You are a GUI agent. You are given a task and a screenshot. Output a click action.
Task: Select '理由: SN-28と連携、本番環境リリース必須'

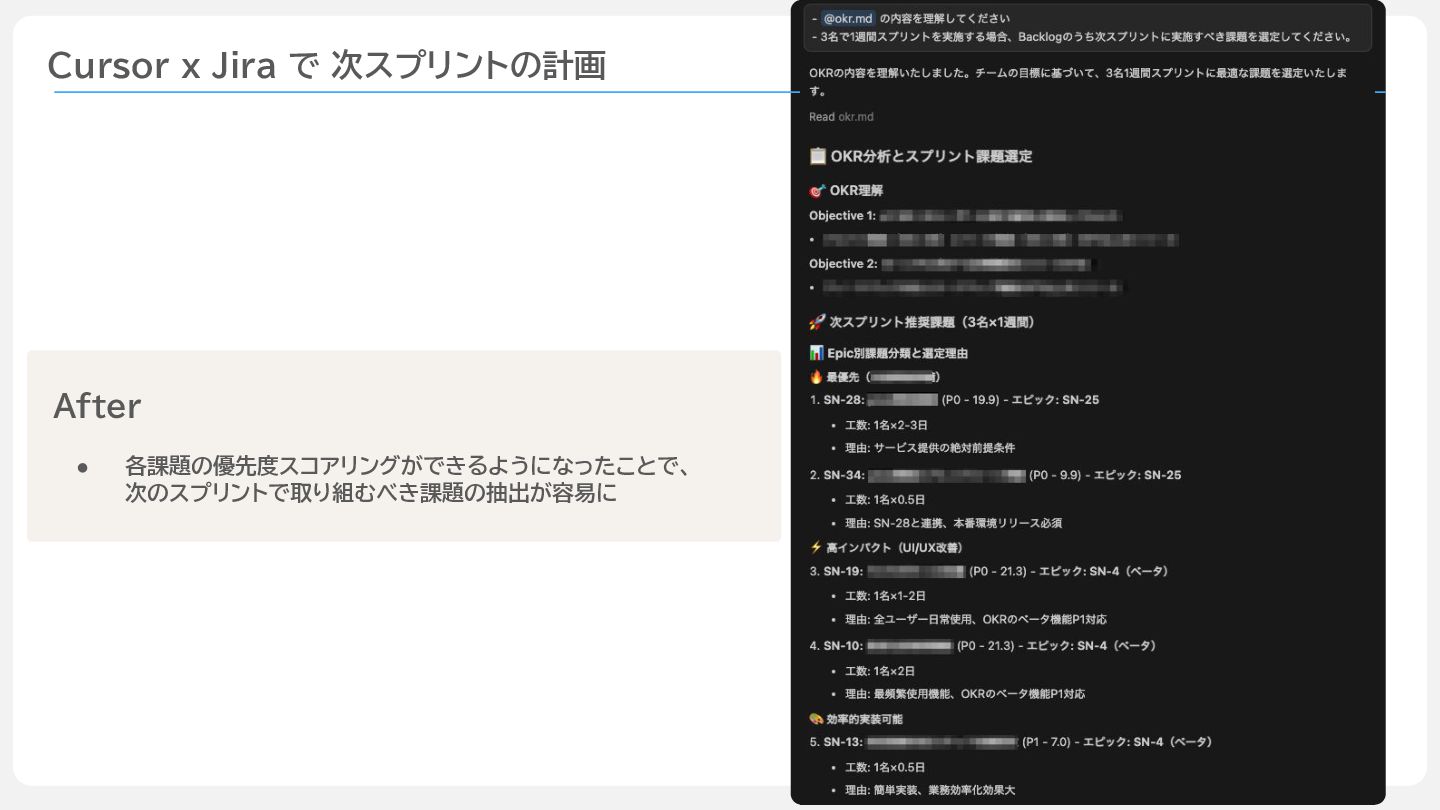tap(953, 523)
